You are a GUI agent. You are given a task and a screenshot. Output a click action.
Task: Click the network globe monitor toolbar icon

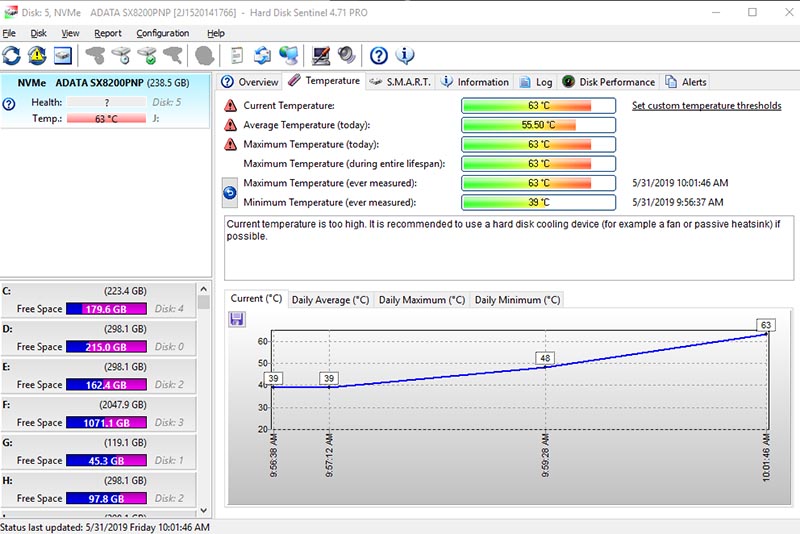point(288,56)
